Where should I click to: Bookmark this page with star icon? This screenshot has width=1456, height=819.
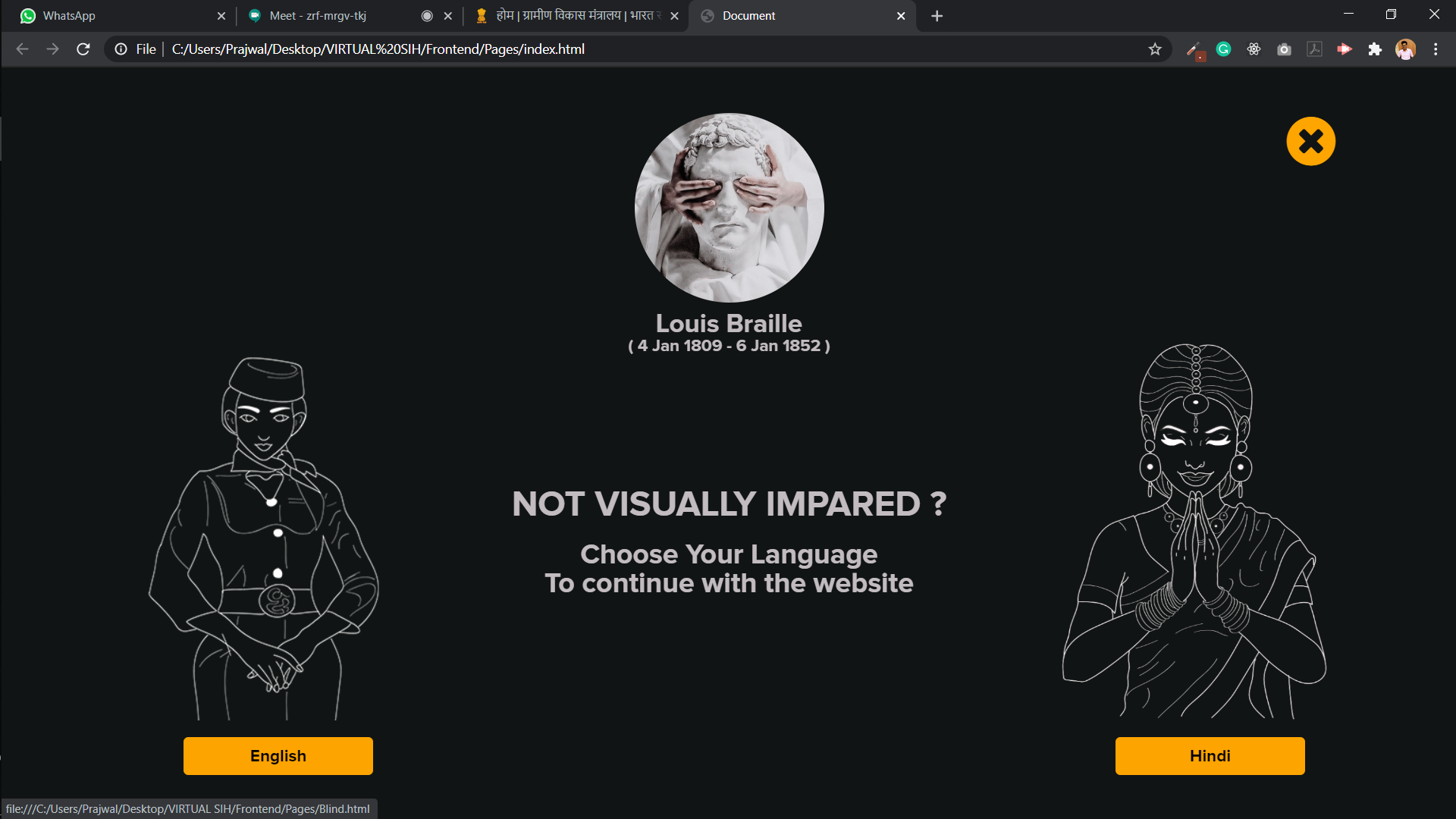(x=1155, y=49)
